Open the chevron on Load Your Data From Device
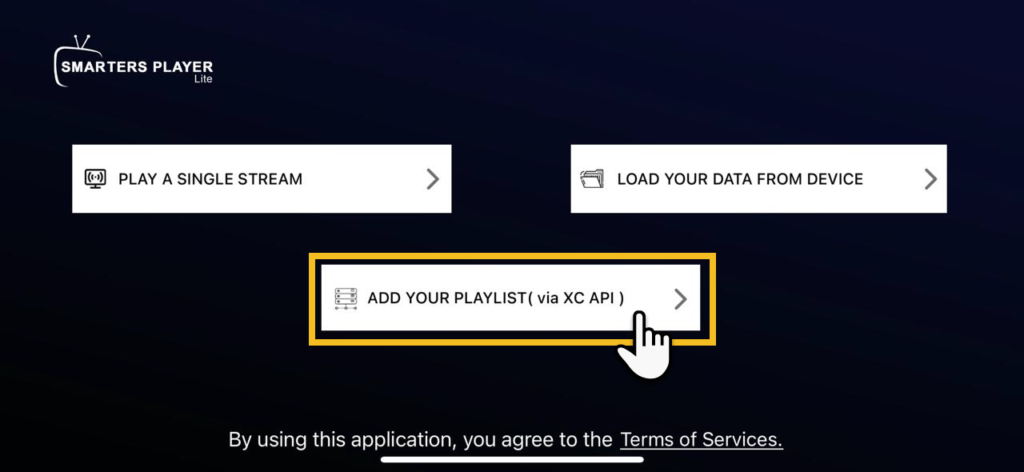 (x=931, y=179)
